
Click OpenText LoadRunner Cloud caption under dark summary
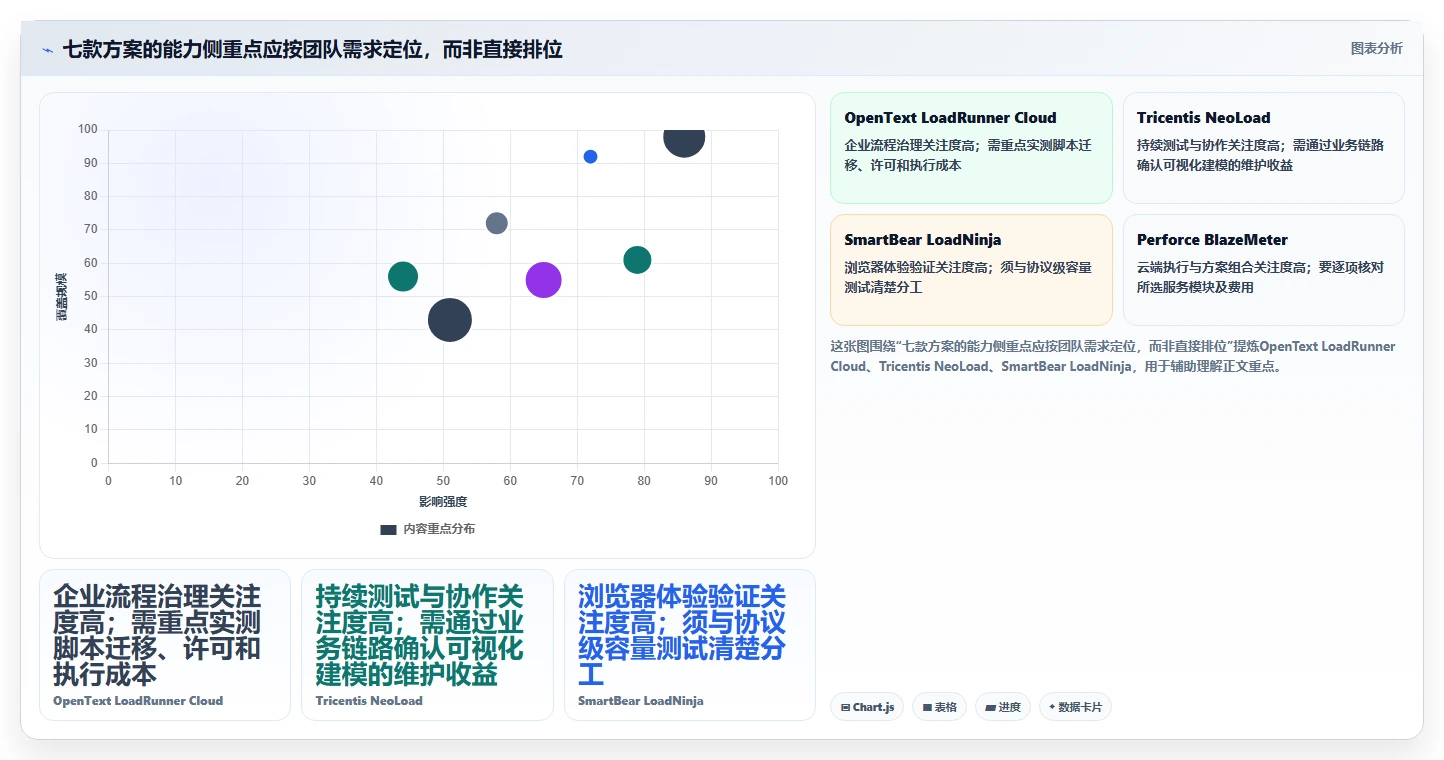click(138, 701)
